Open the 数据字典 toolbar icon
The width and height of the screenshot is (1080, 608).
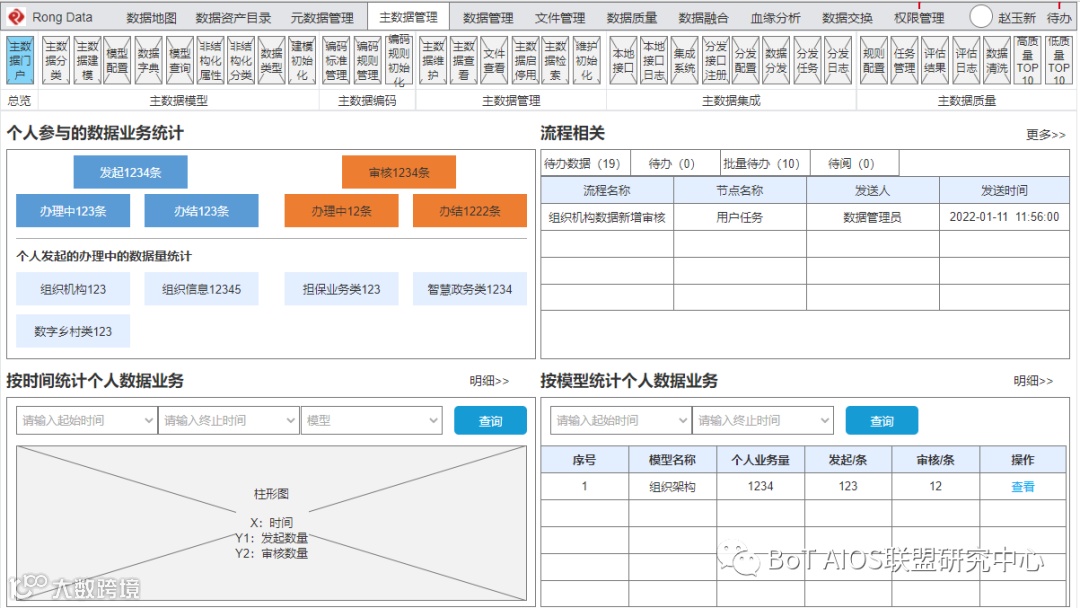point(148,61)
